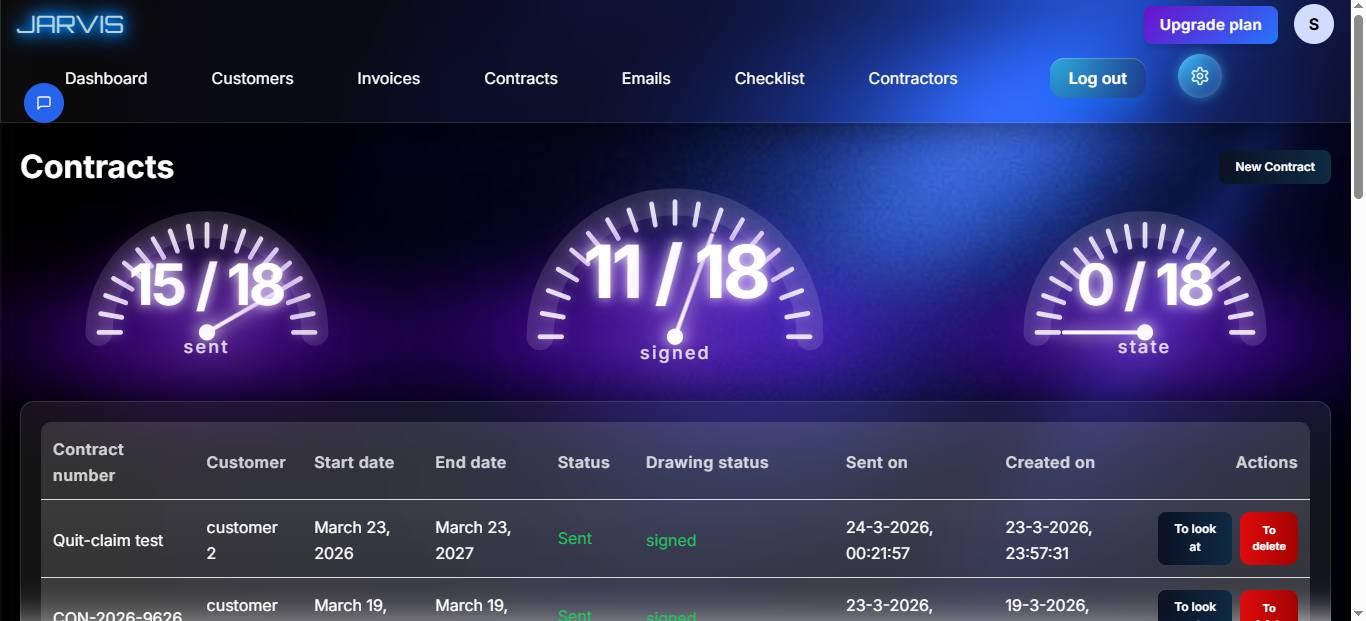Click the JARVIS logo
The image size is (1366, 621).
70,25
